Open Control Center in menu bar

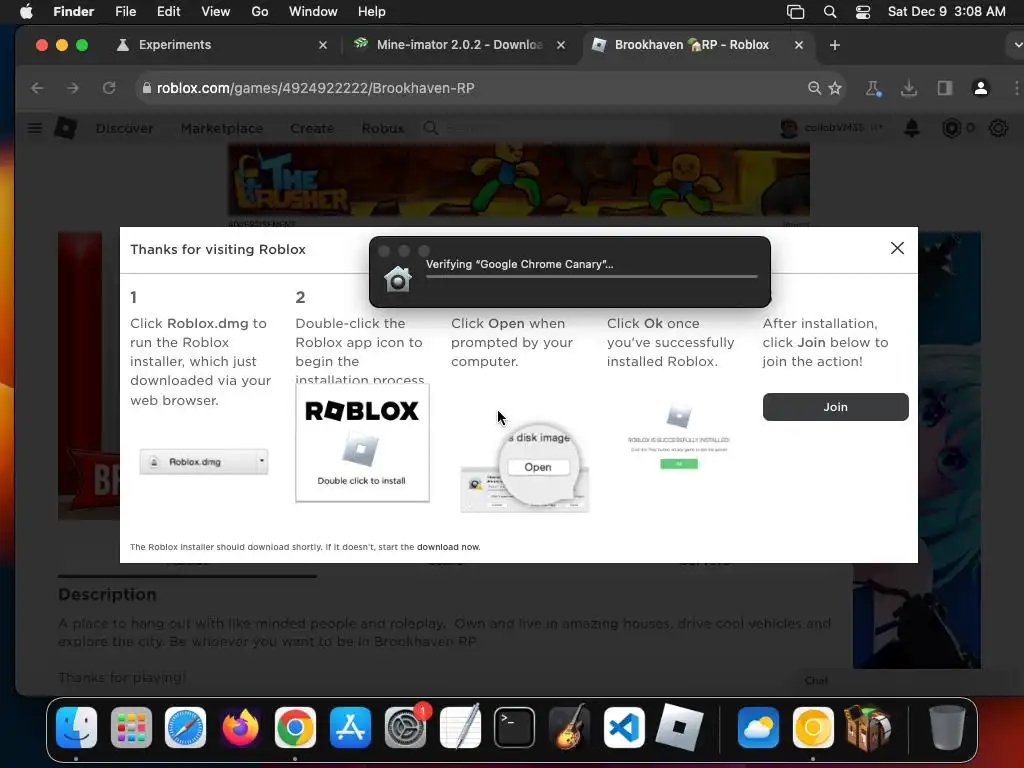click(x=863, y=12)
